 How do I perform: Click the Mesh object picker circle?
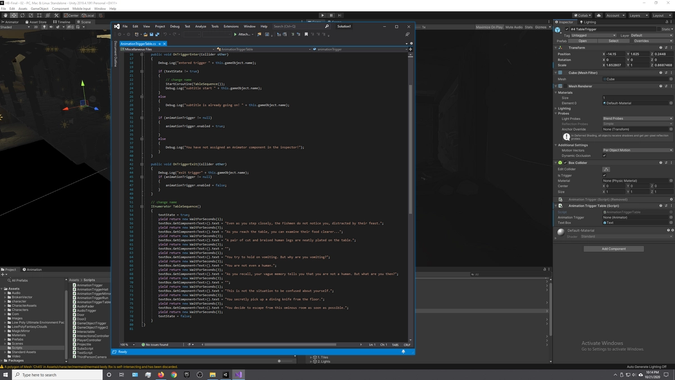coord(671,79)
